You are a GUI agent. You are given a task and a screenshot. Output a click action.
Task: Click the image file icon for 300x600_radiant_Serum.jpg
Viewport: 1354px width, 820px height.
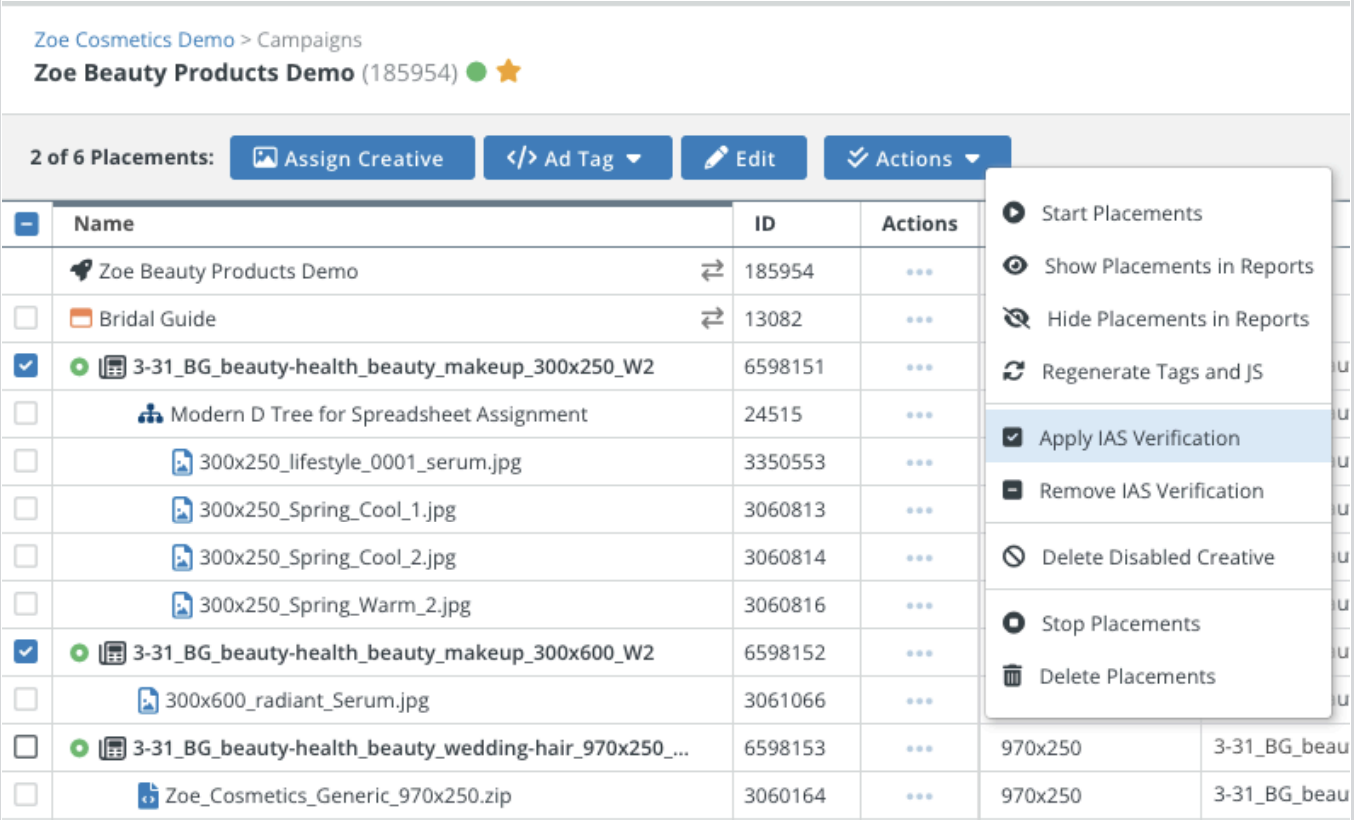point(148,701)
